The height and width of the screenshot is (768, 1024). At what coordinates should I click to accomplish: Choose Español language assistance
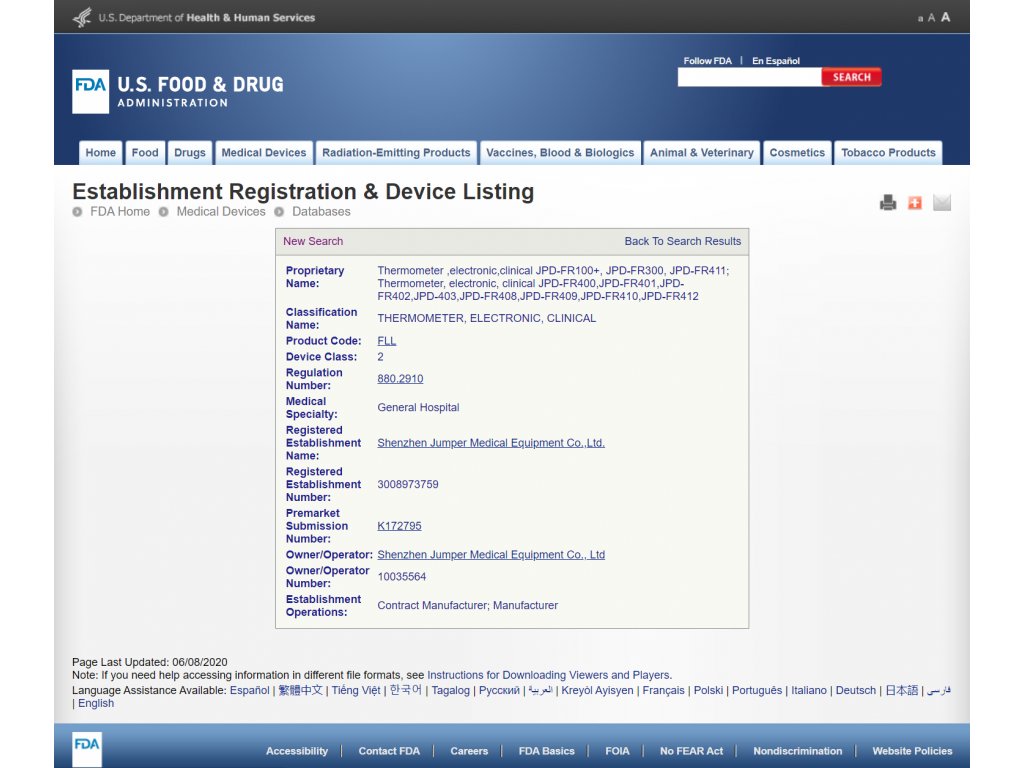pos(249,690)
